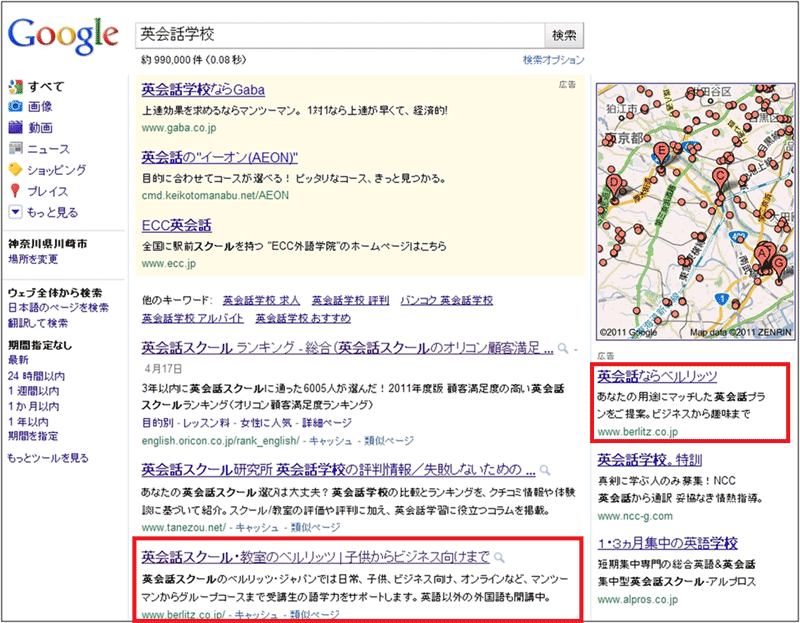Click map marker E on the map
Image resolution: width=800 pixels, height=623 pixels.
660,153
